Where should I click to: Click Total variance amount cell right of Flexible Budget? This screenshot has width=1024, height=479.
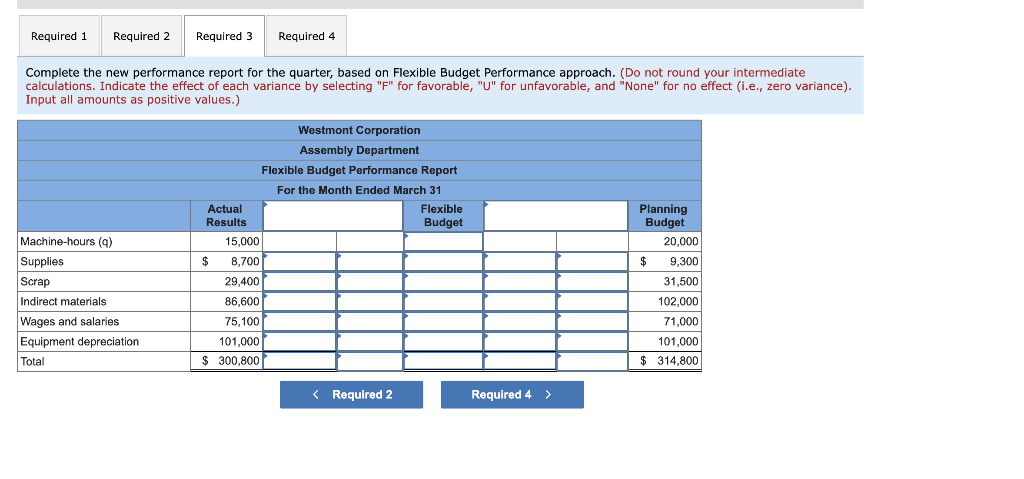tap(520, 361)
